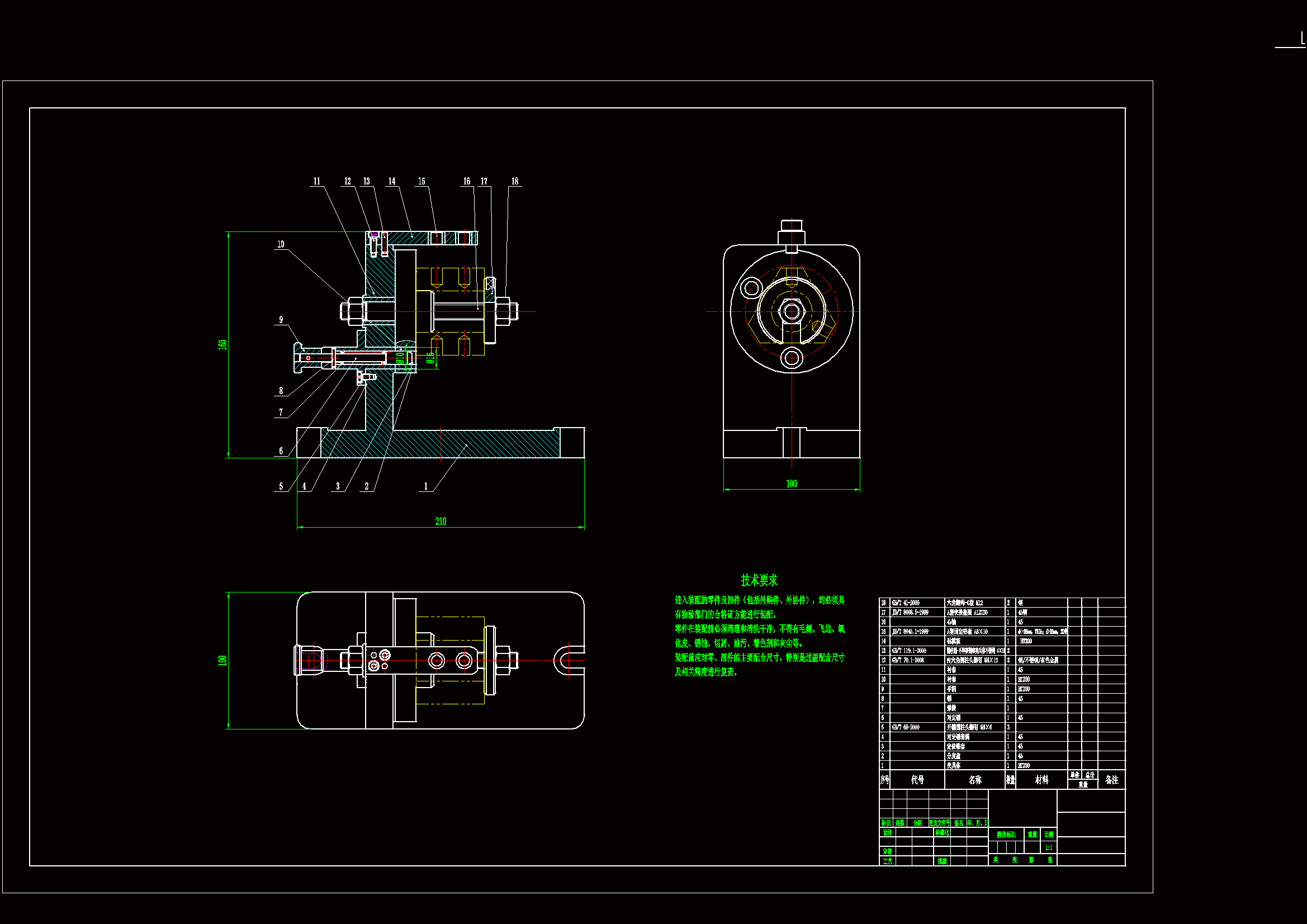This screenshot has height=924, width=1307.
Task: Click the Ø16 diameter dimension text
Action: pyautogui.click(x=431, y=358)
